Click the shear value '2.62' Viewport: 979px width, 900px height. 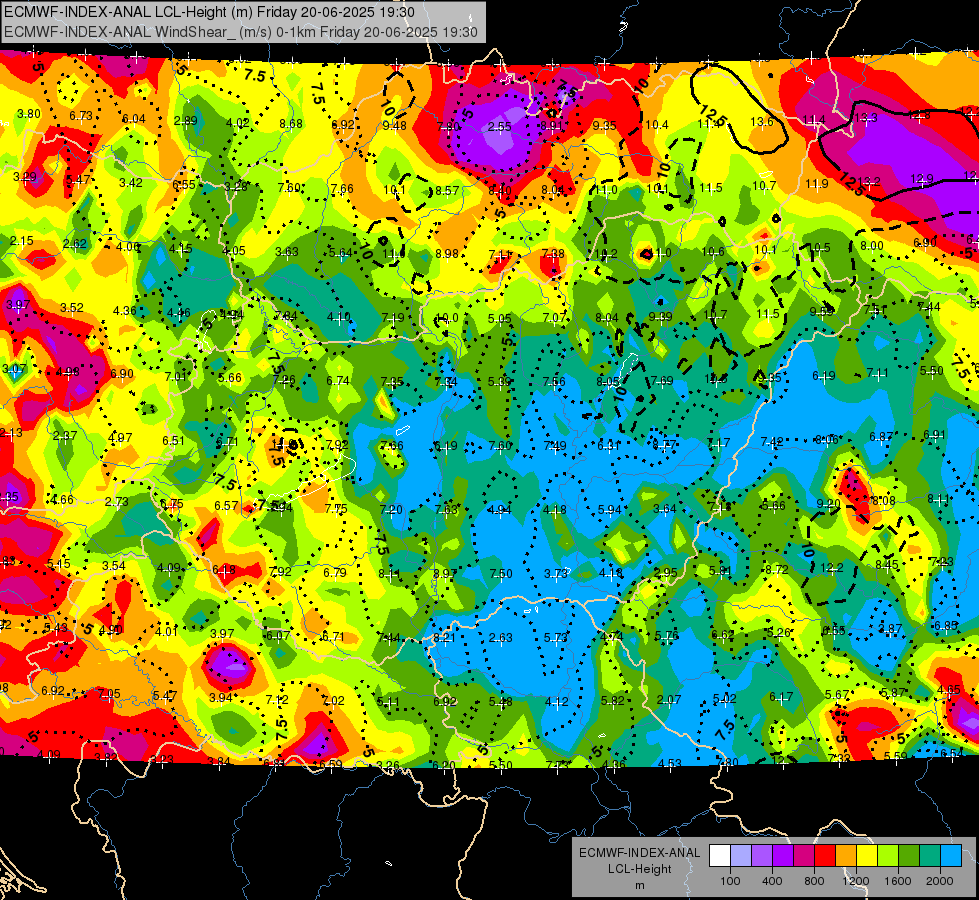tap(75, 244)
